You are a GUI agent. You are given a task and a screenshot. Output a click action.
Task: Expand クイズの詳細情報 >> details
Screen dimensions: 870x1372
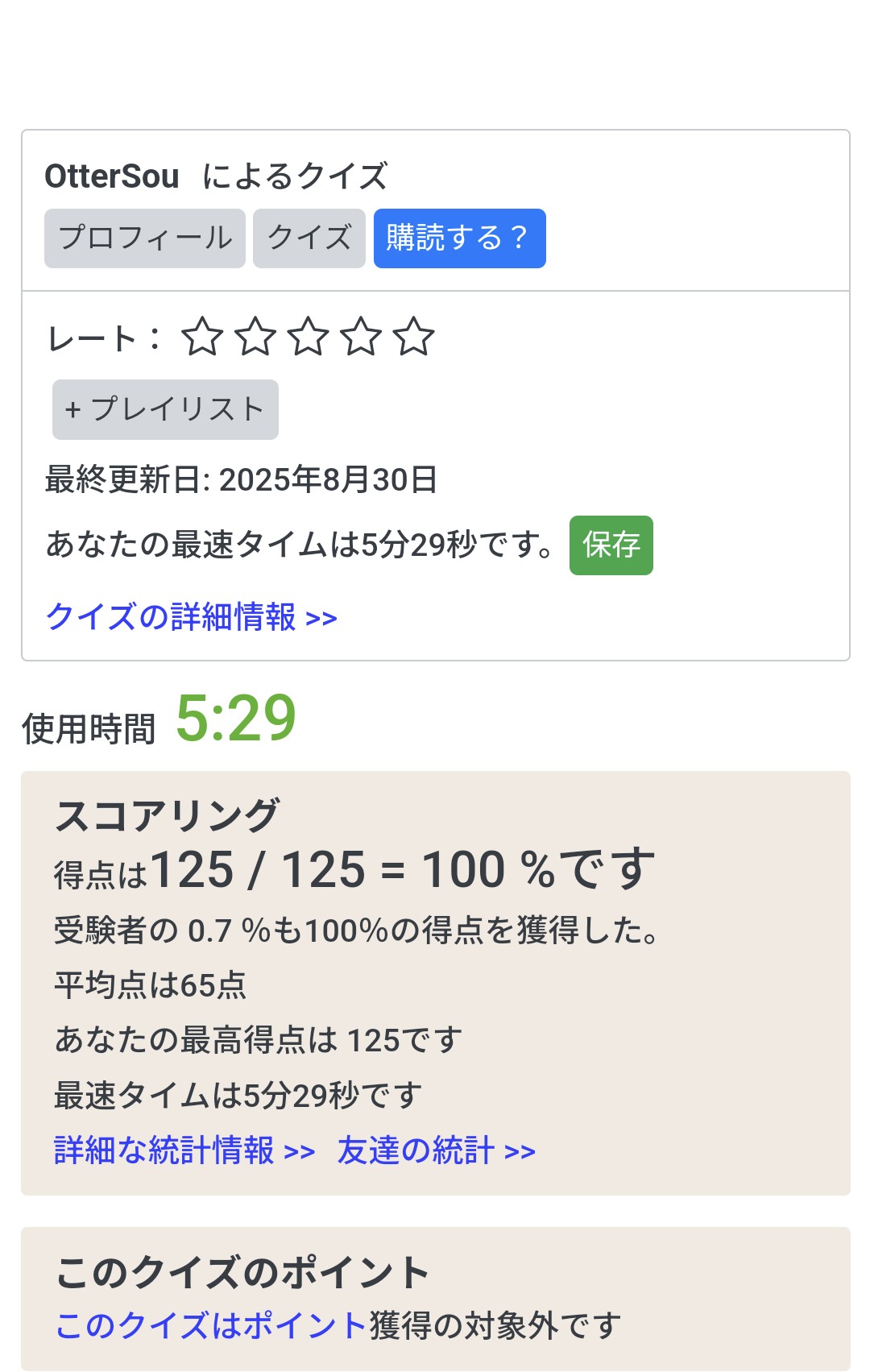pos(191,617)
